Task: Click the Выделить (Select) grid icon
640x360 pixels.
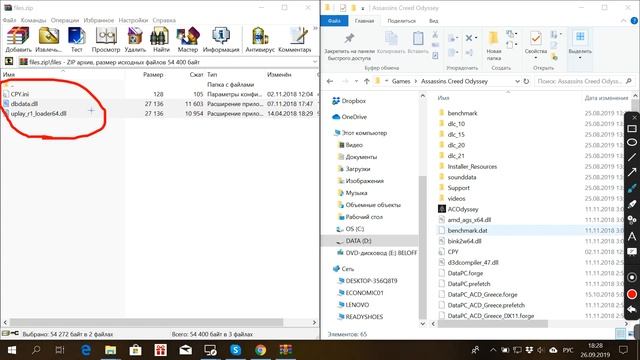Action: point(580,37)
